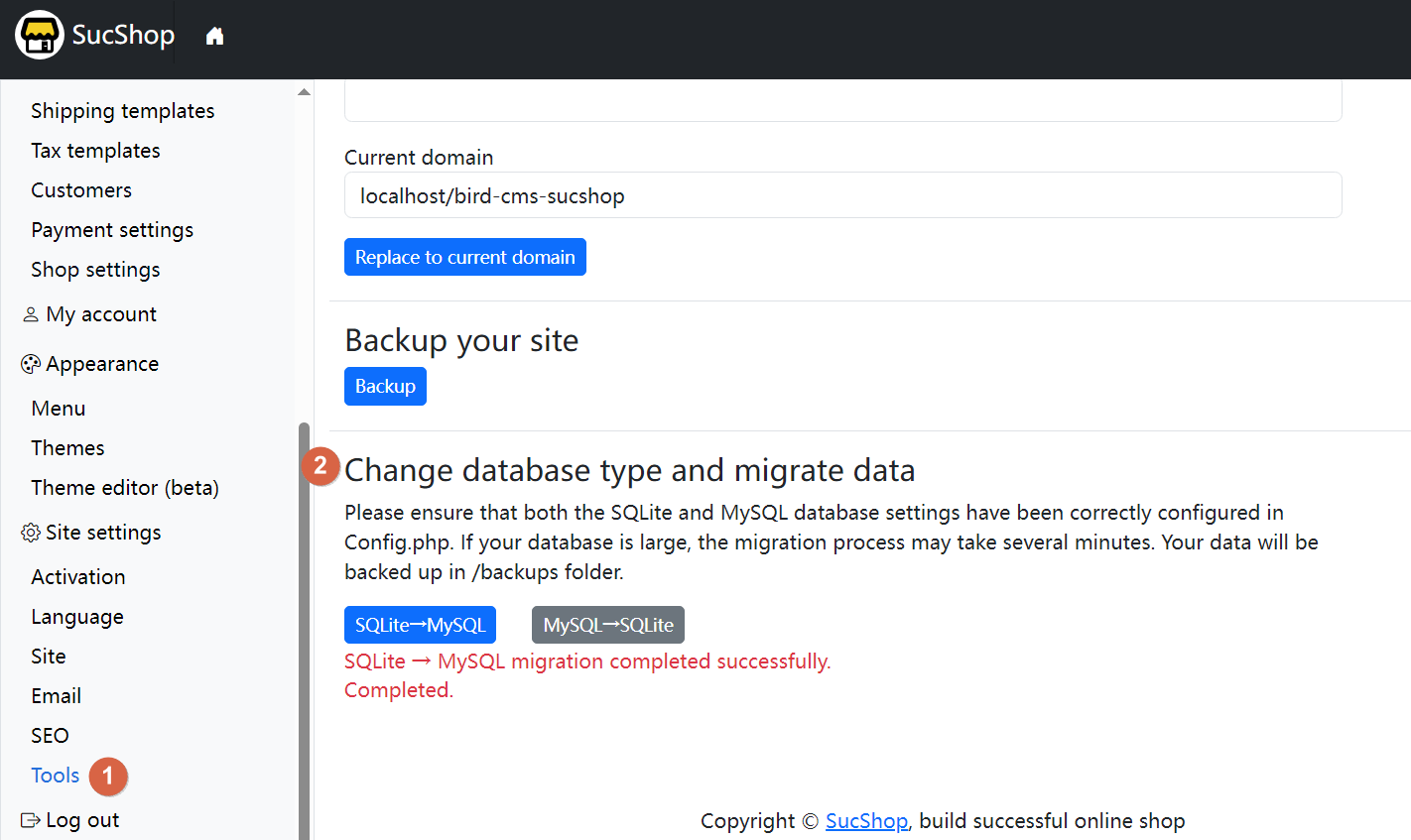Click the Appearance palette icon

click(x=31, y=364)
